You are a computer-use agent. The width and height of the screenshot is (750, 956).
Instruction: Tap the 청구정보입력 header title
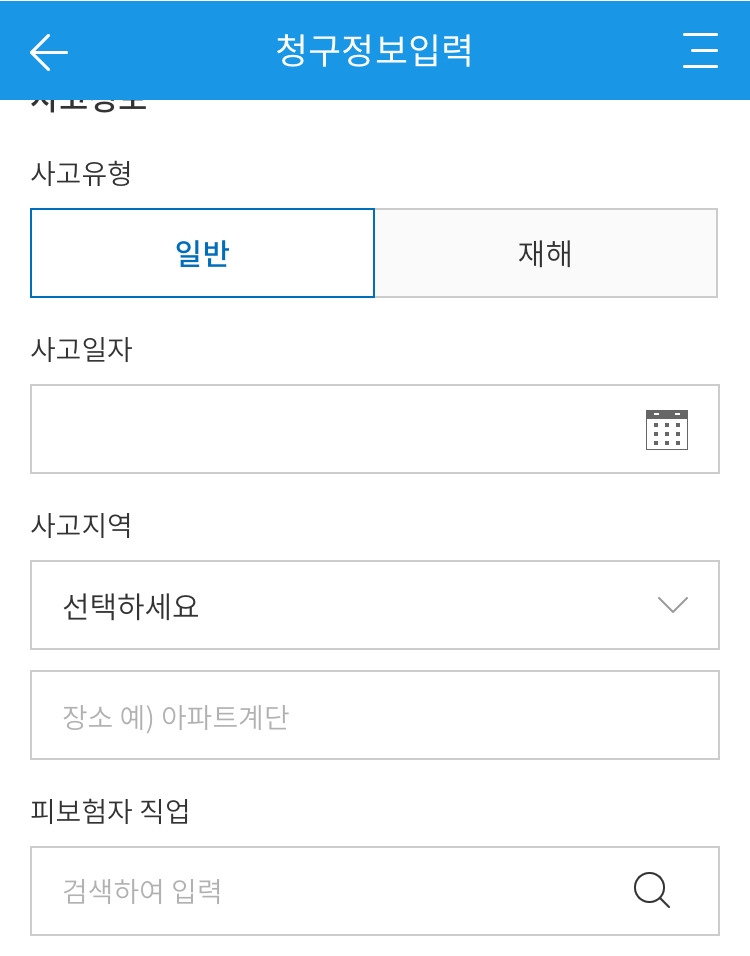click(x=374, y=50)
